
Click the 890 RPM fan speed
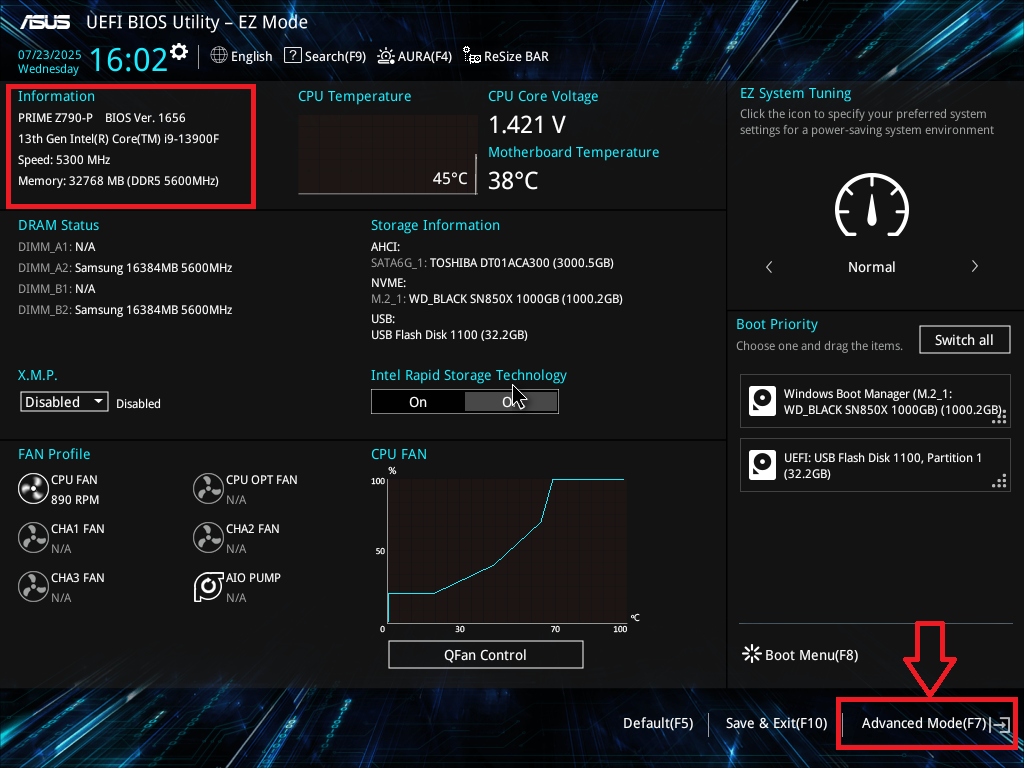75,500
